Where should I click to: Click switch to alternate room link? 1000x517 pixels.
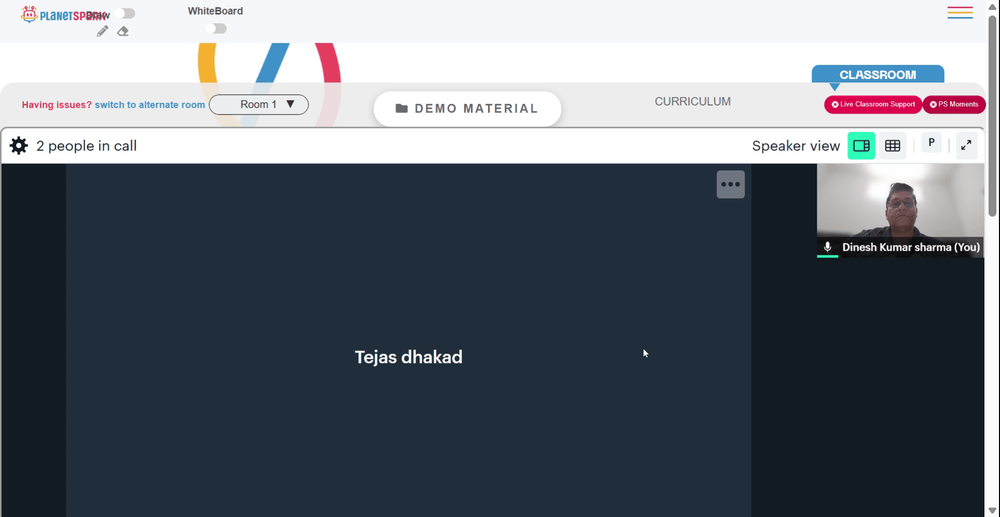150,105
